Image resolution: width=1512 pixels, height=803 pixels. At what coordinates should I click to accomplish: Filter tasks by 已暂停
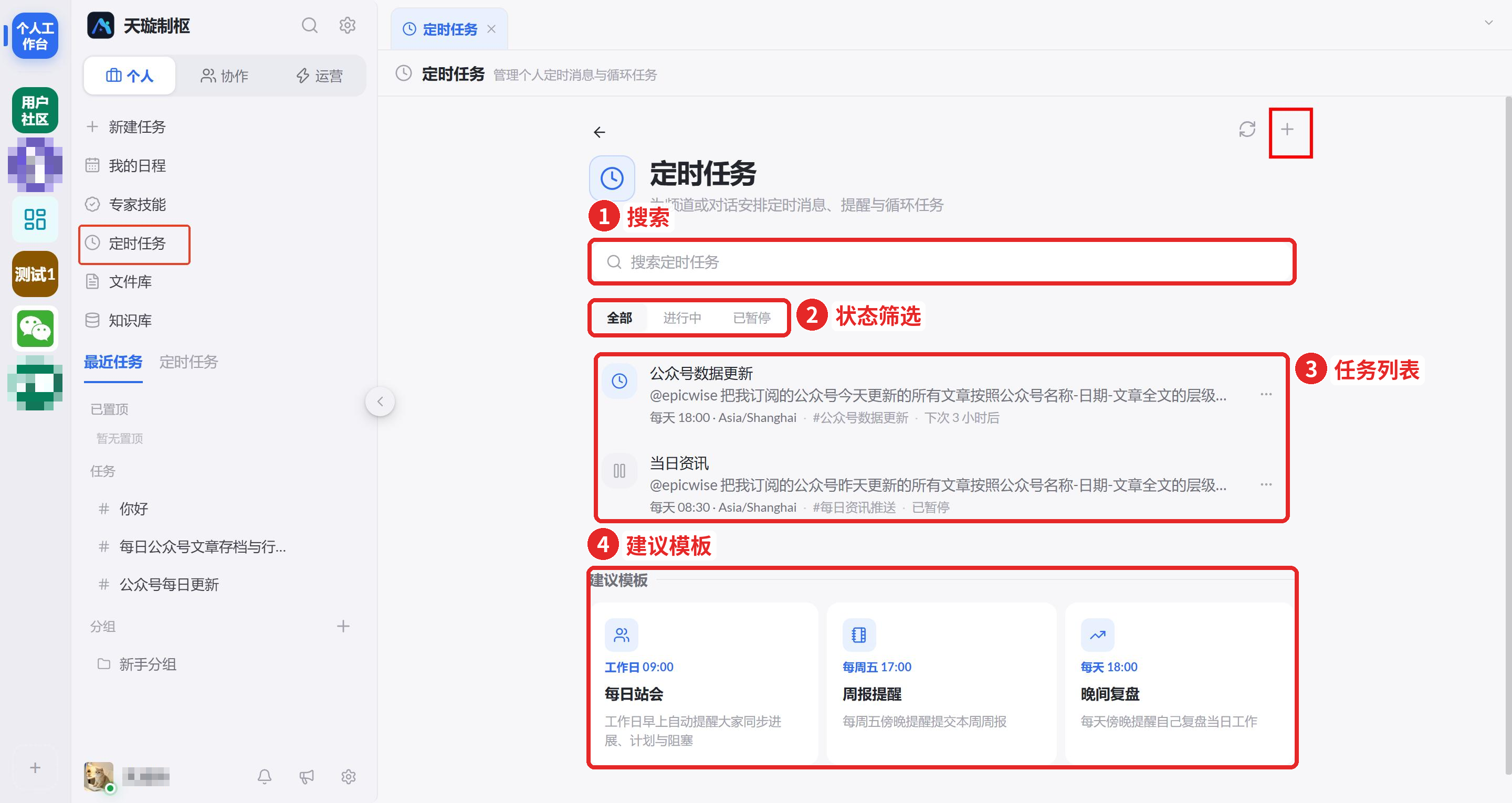[x=752, y=318]
